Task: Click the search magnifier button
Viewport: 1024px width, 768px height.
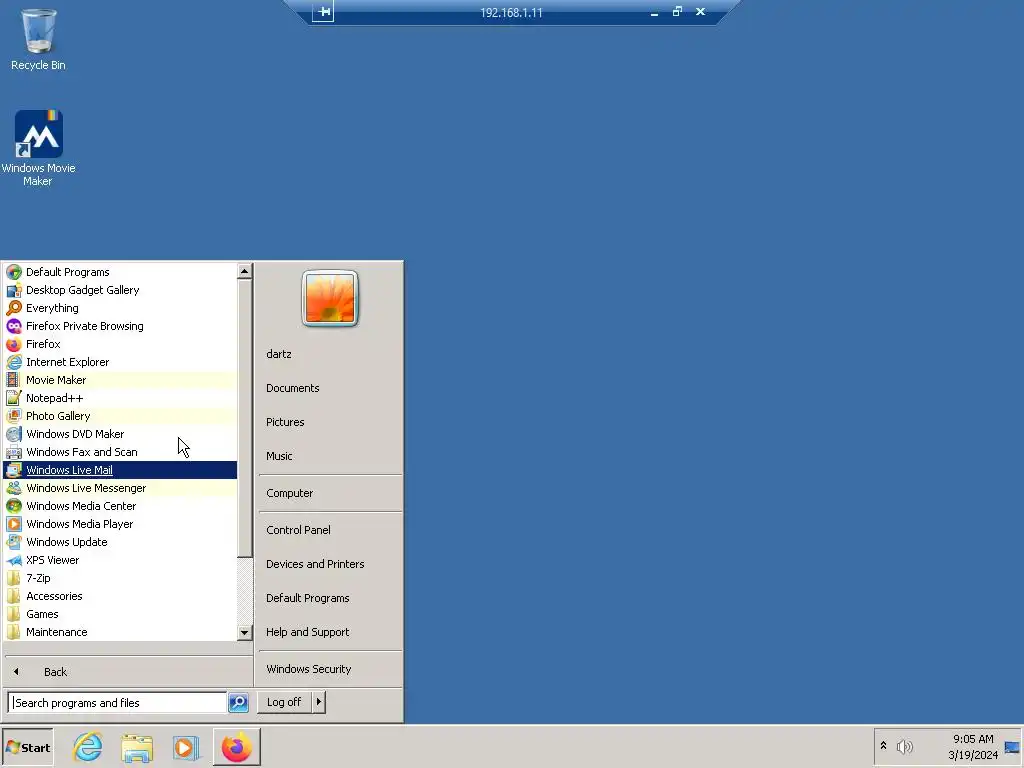Action: tap(238, 703)
